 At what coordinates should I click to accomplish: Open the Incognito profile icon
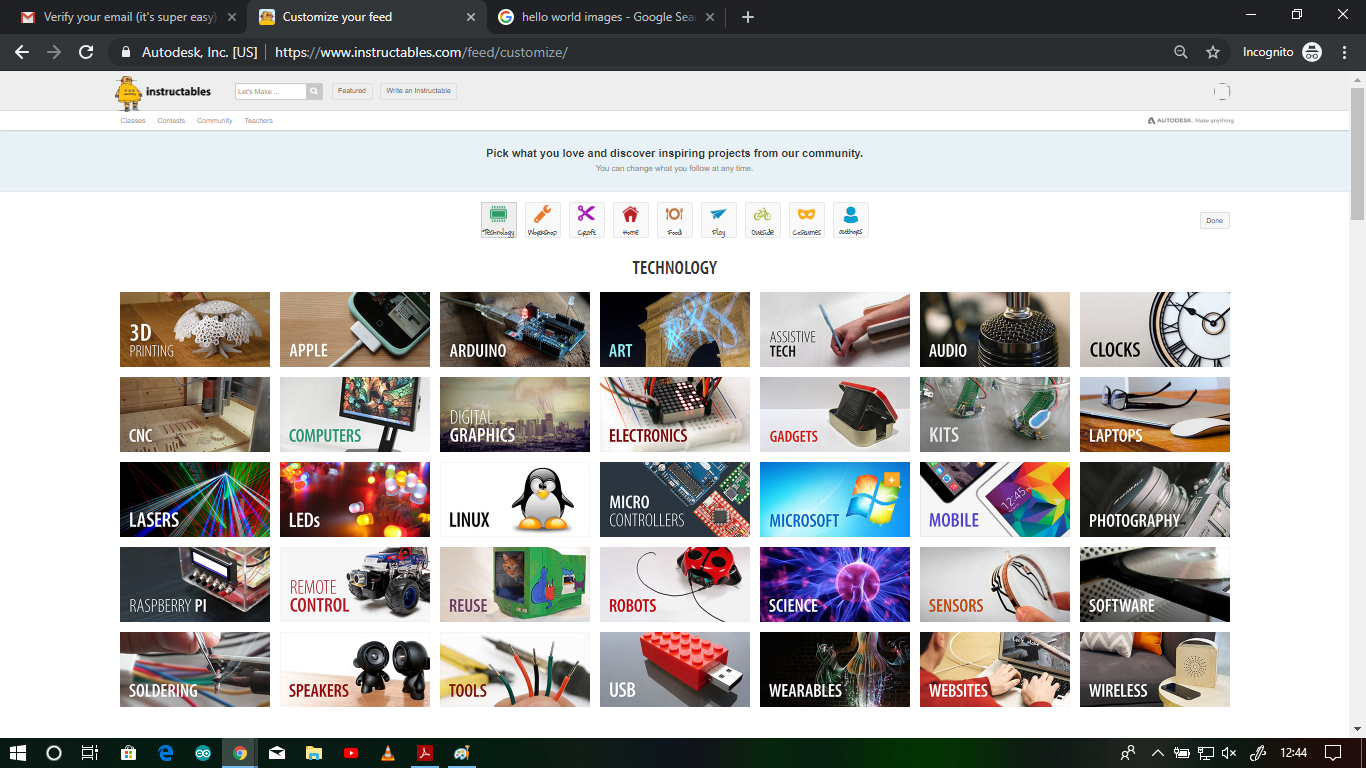pos(1312,52)
